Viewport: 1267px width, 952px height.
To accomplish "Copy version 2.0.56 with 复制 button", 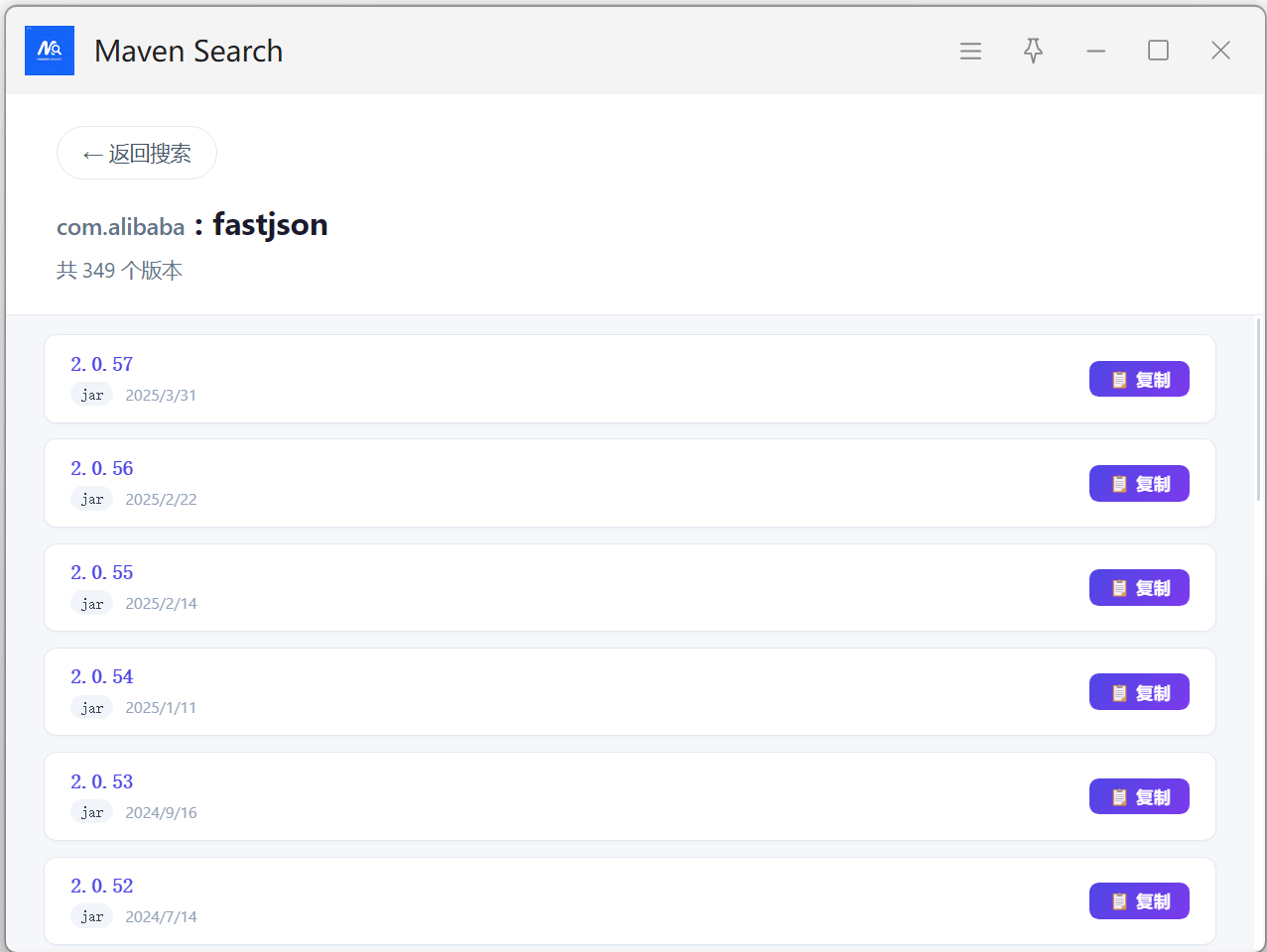I will [x=1139, y=483].
